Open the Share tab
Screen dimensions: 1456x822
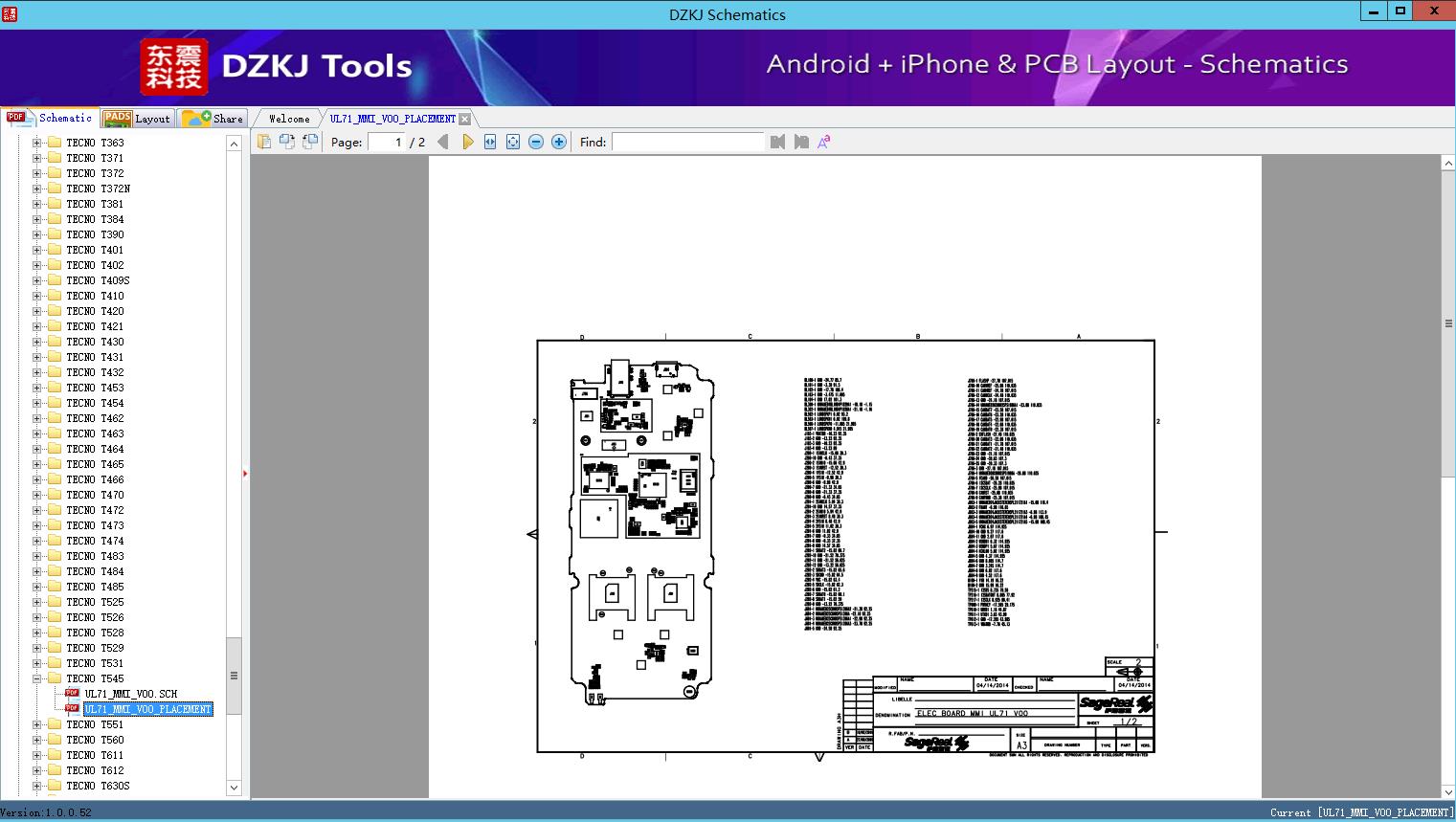click(x=213, y=119)
